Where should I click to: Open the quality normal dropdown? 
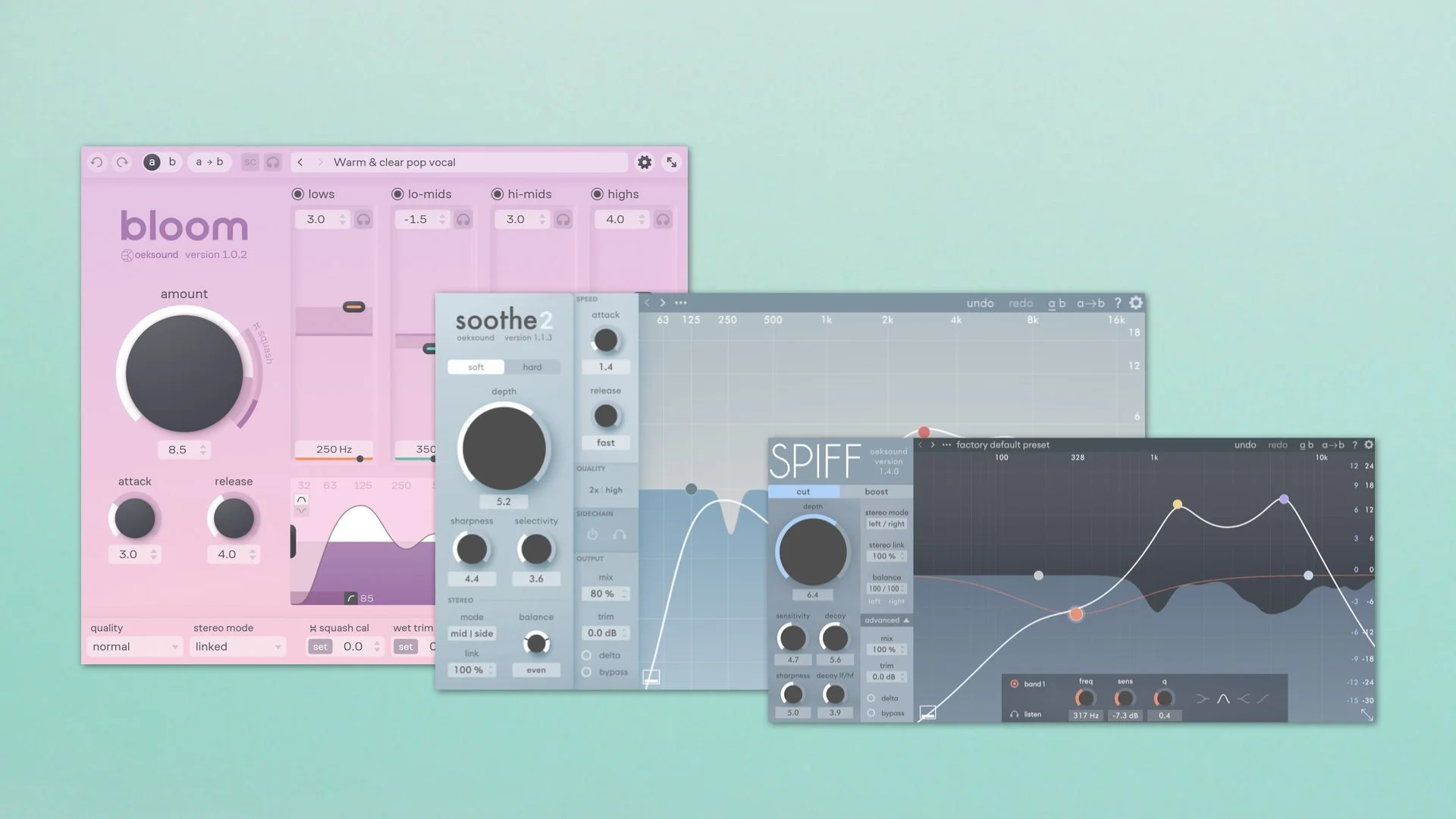click(x=135, y=647)
